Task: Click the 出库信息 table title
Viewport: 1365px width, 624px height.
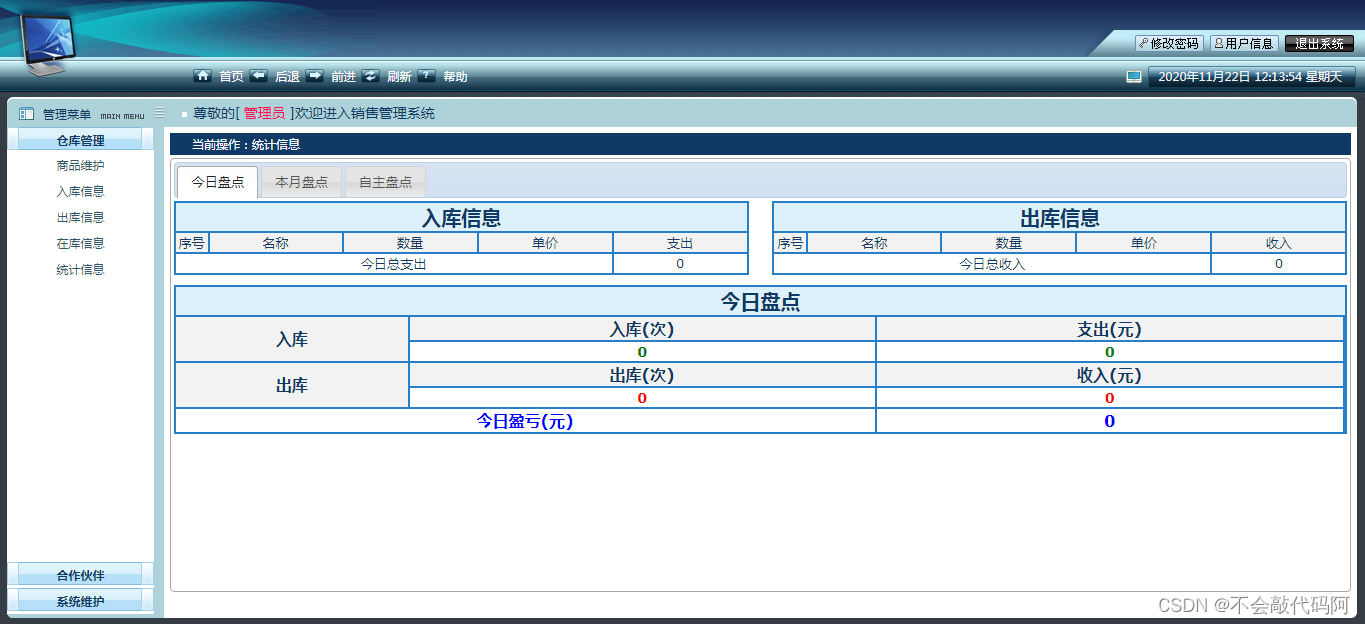Action: click(x=1059, y=218)
